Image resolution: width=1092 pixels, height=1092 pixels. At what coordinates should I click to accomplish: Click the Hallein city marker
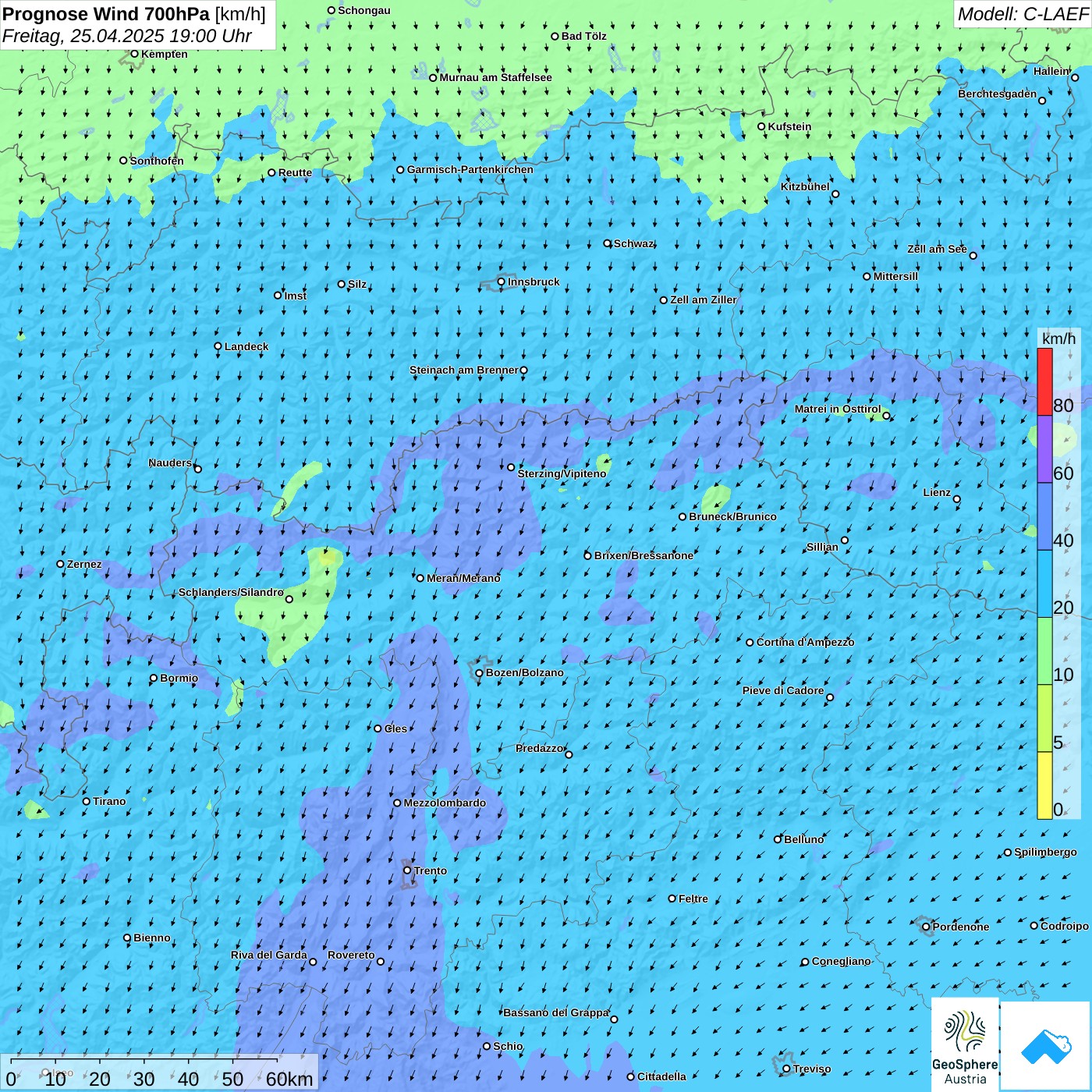1075,77
